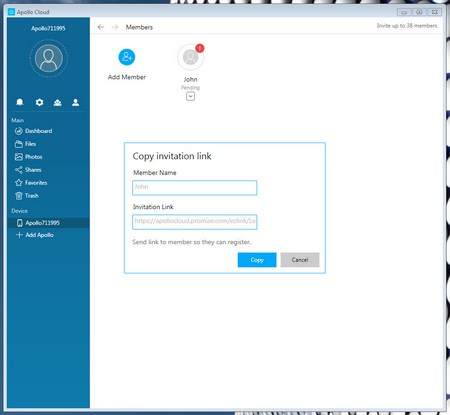
Task: Open the user account icon in sidebar
Action: tap(76, 102)
